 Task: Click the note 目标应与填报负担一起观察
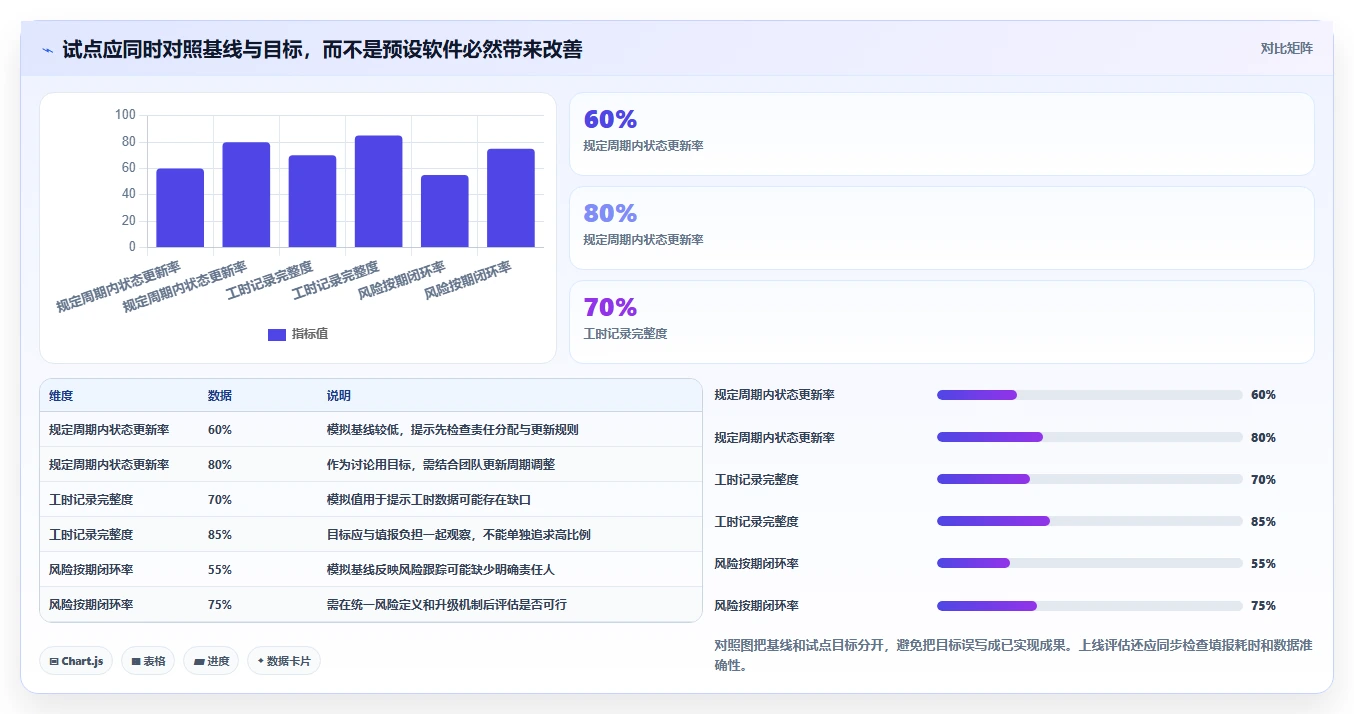click(459, 535)
